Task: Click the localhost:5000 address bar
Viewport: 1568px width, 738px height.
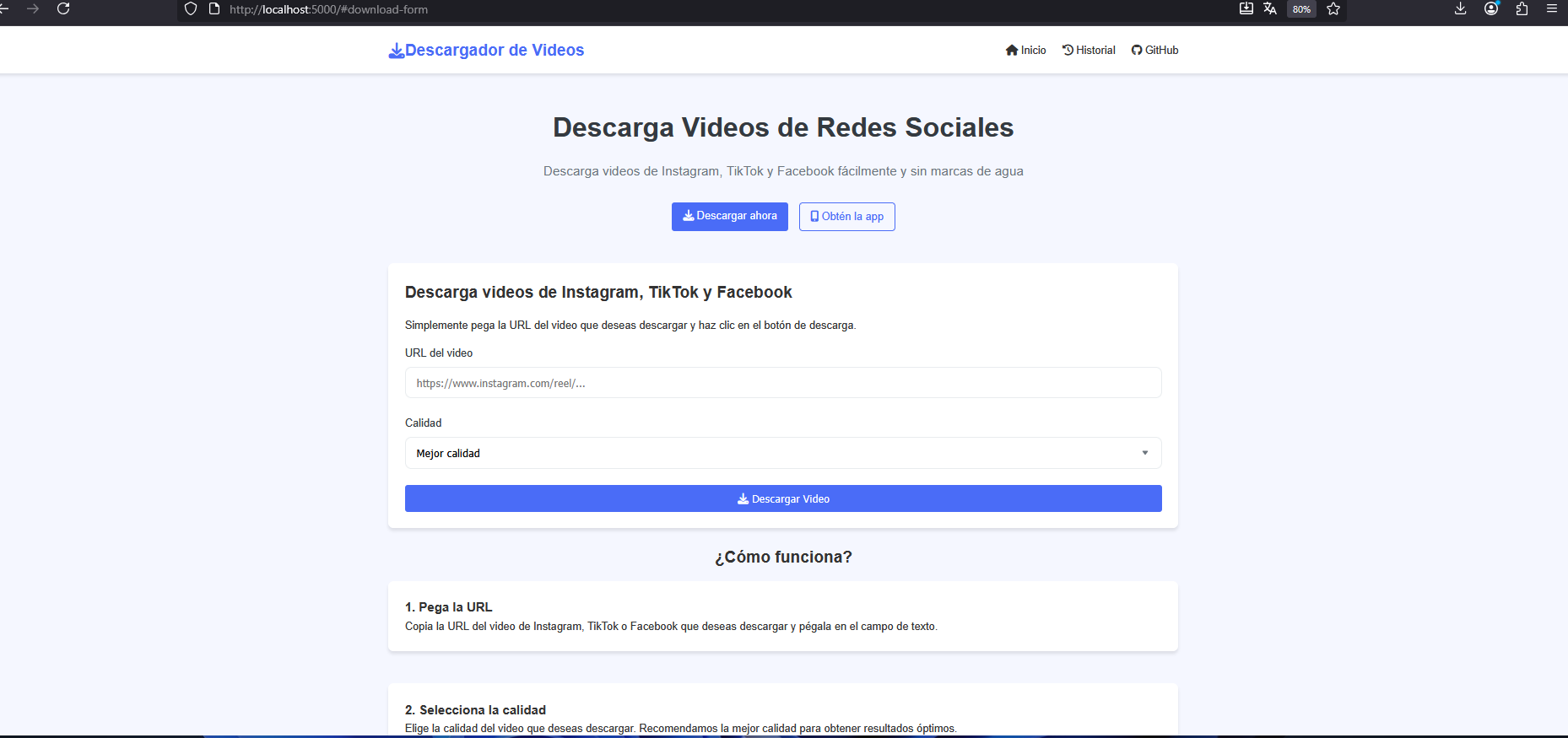Action: [328, 9]
